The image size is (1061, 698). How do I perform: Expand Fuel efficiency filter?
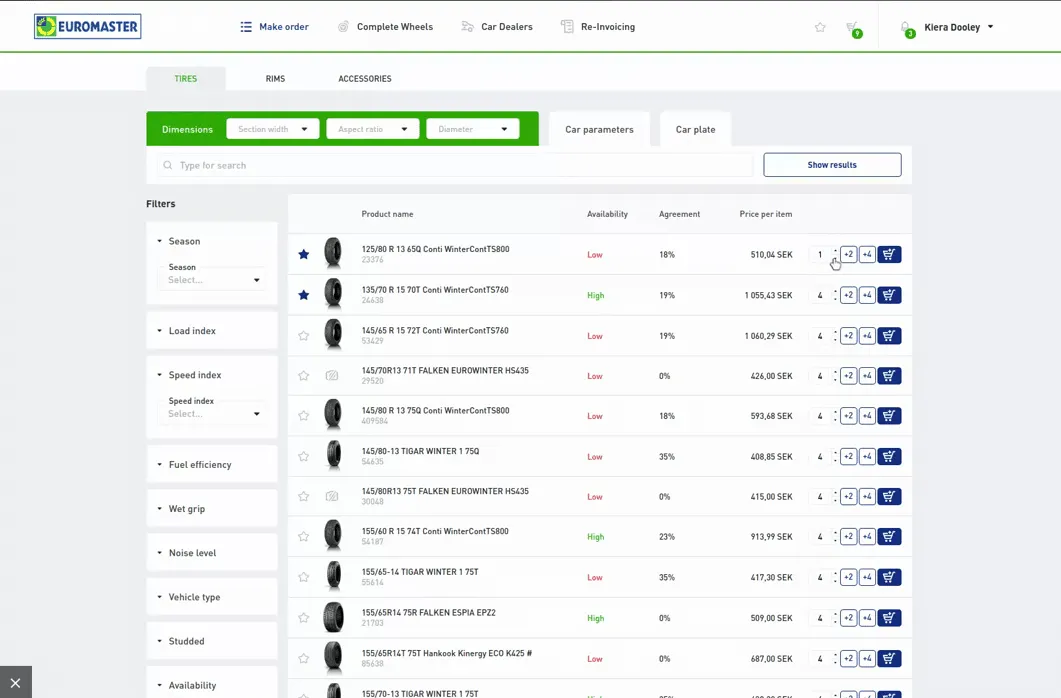point(212,465)
